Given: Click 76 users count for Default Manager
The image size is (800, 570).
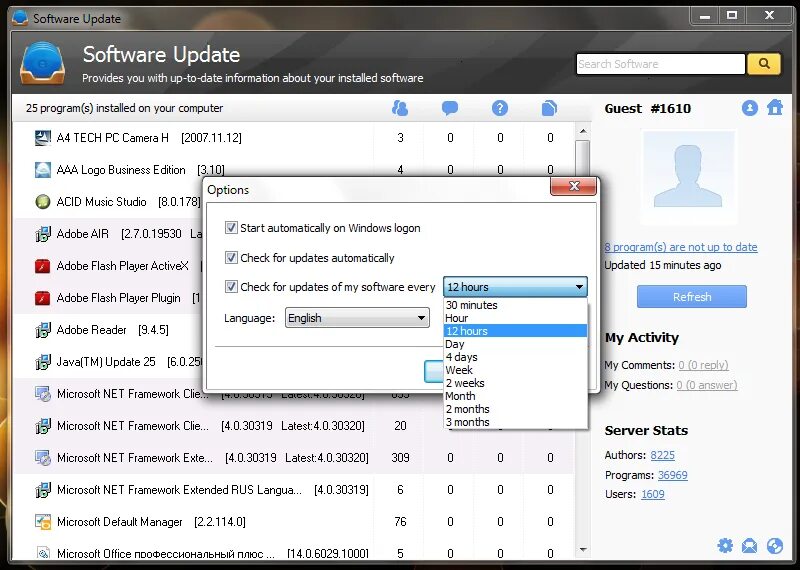Looking at the screenshot, I should [x=400, y=522].
